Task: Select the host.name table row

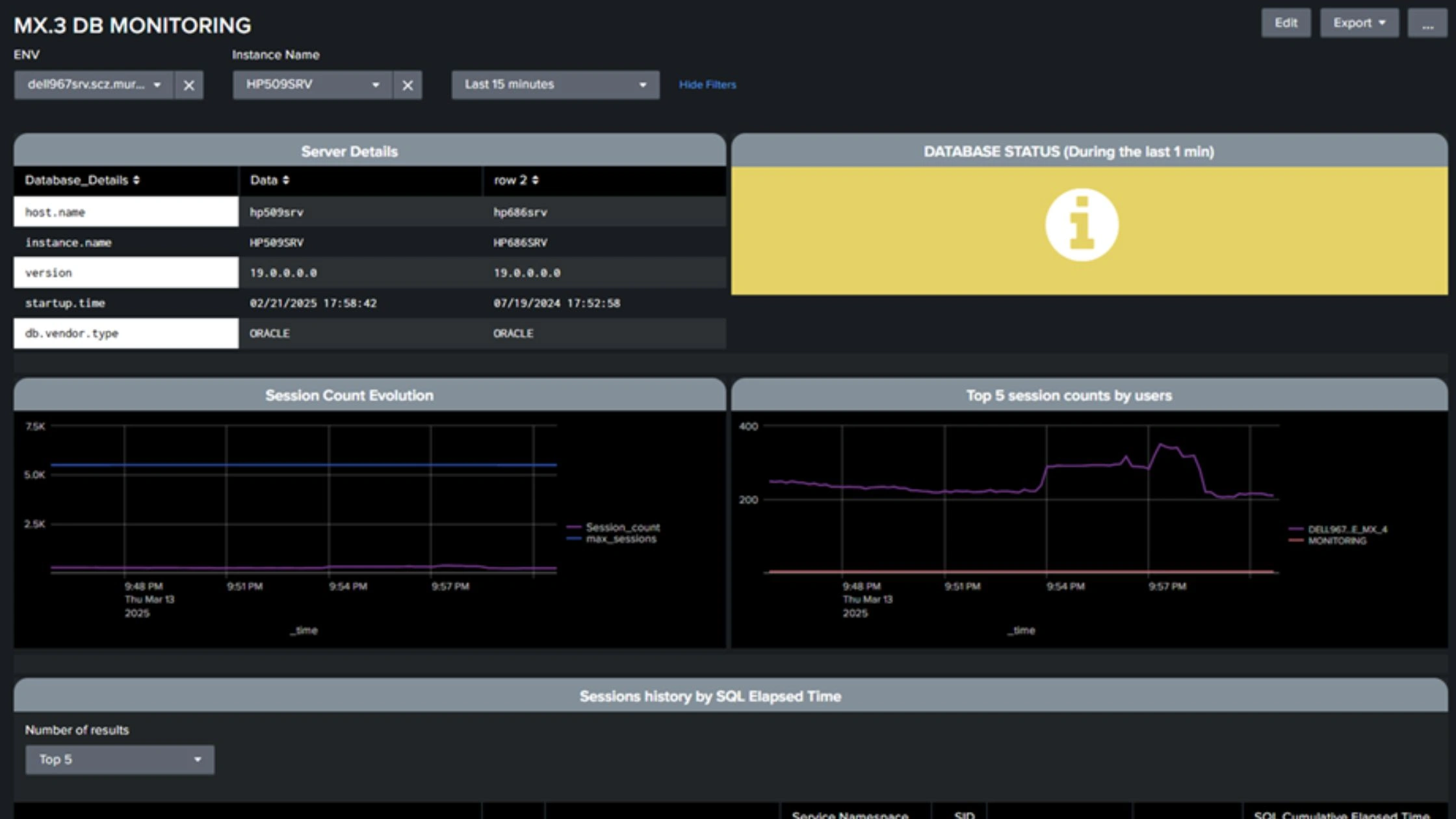Action: click(x=125, y=212)
